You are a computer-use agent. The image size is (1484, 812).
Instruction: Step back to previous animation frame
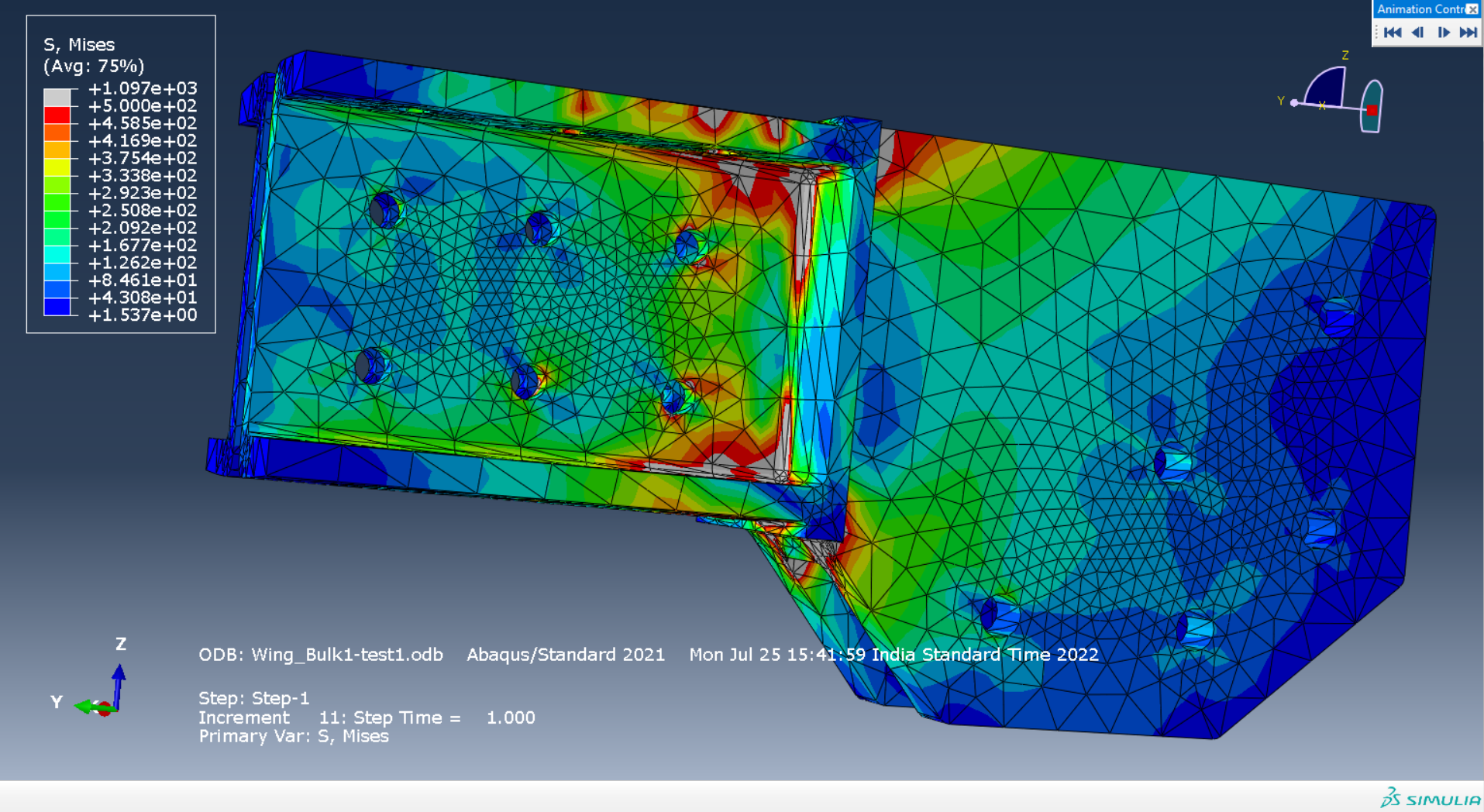coord(1417,33)
